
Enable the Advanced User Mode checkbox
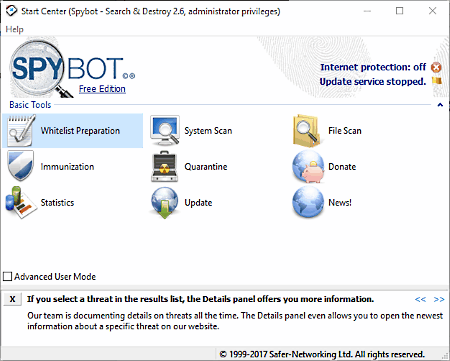pyautogui.click(x=7, y=277)
